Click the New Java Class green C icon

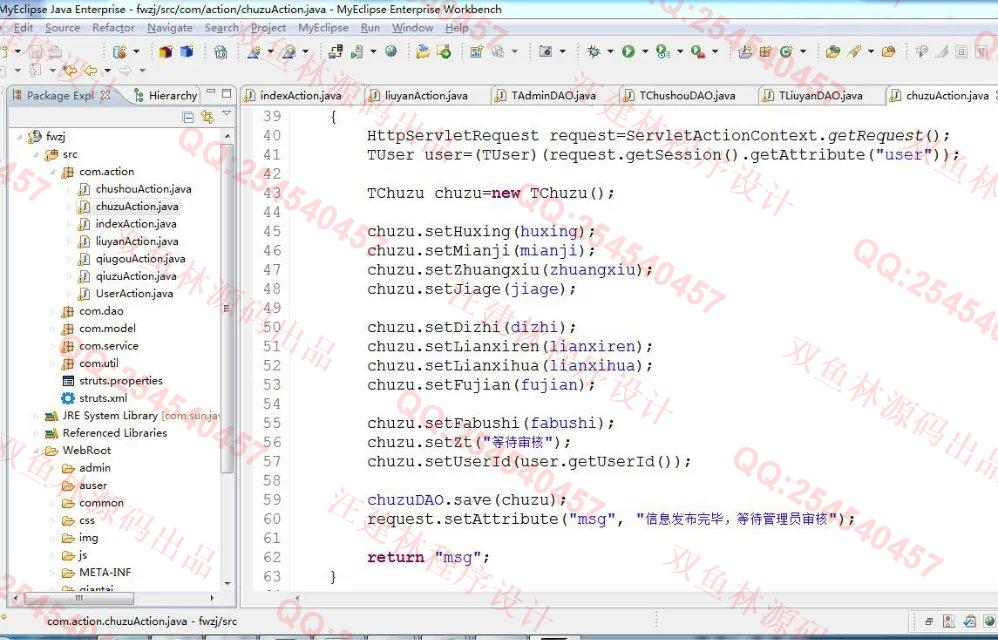[785, 52]
